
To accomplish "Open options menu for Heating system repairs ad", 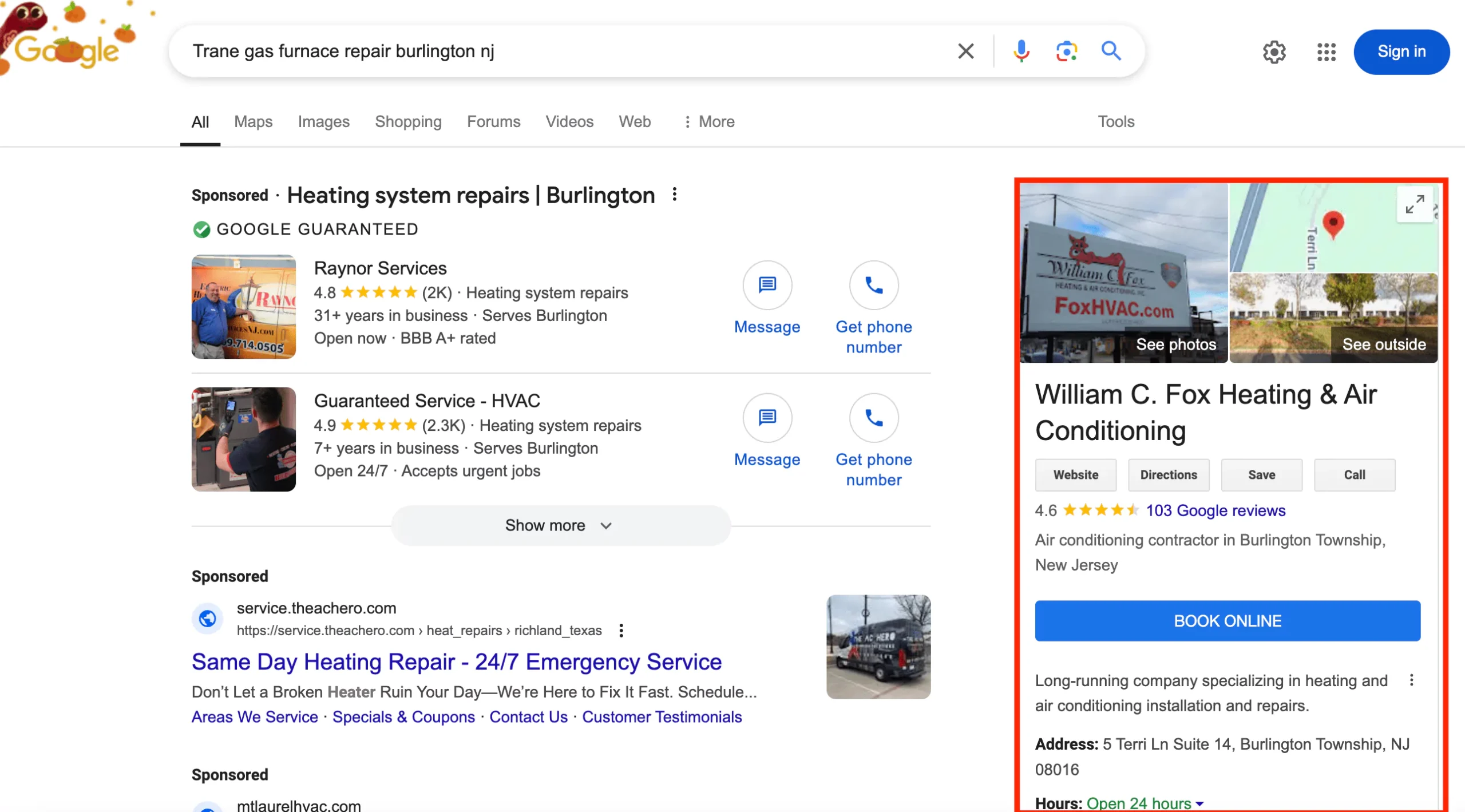I will click(x=675, y=195).
